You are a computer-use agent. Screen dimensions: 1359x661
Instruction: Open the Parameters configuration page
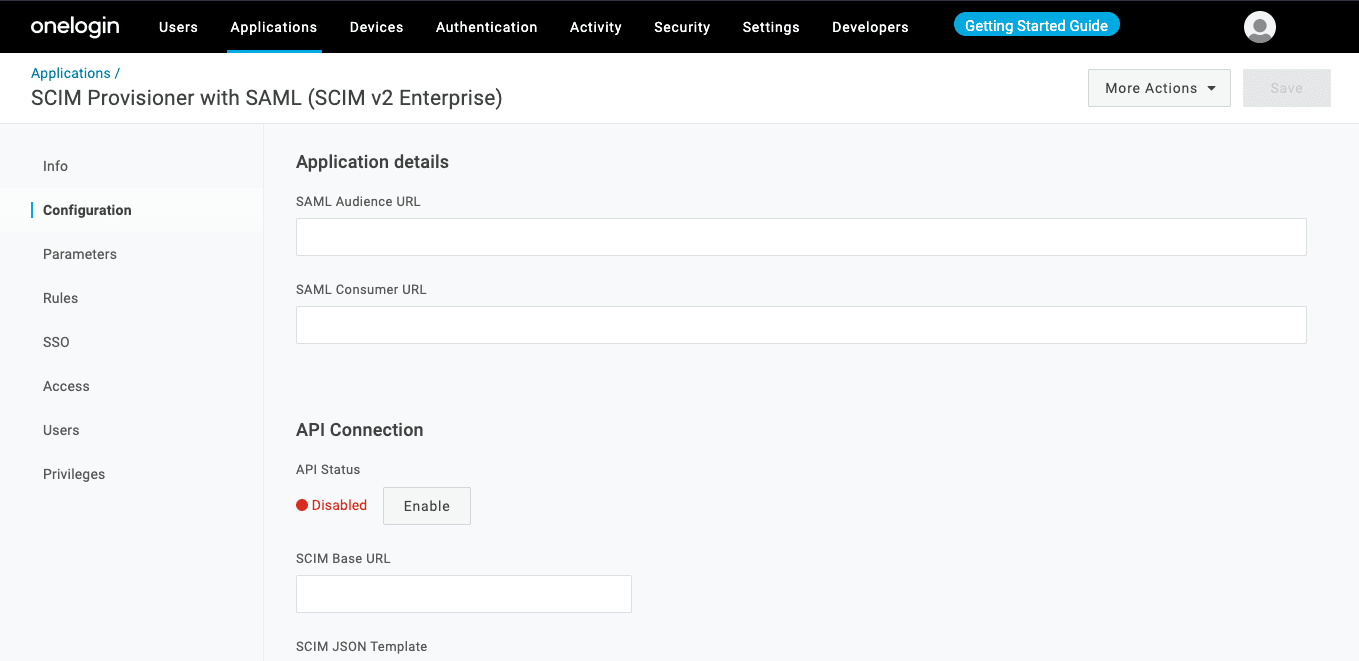click(79, 254)
